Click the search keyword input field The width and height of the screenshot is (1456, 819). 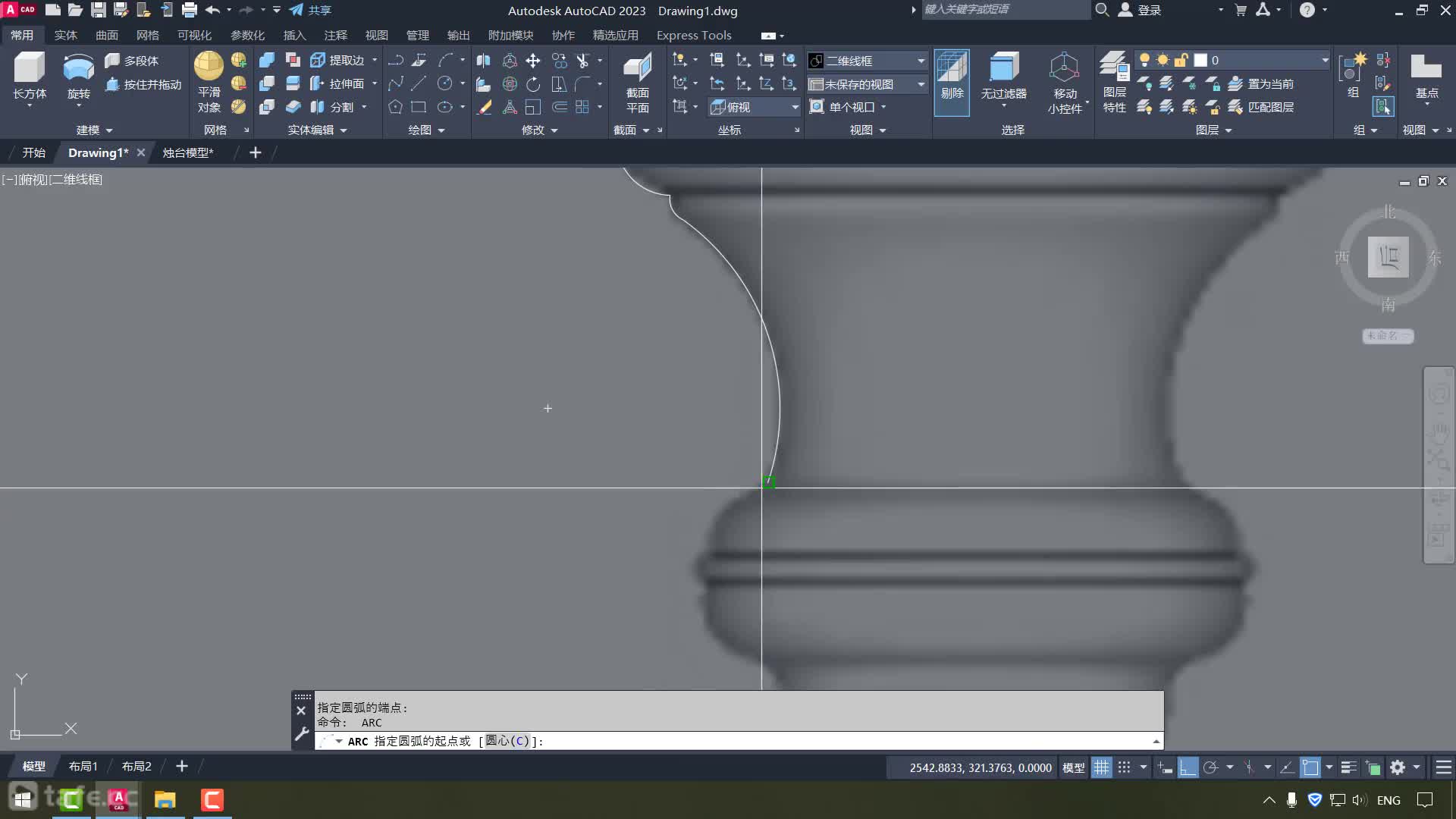(x=1006, y=10)
